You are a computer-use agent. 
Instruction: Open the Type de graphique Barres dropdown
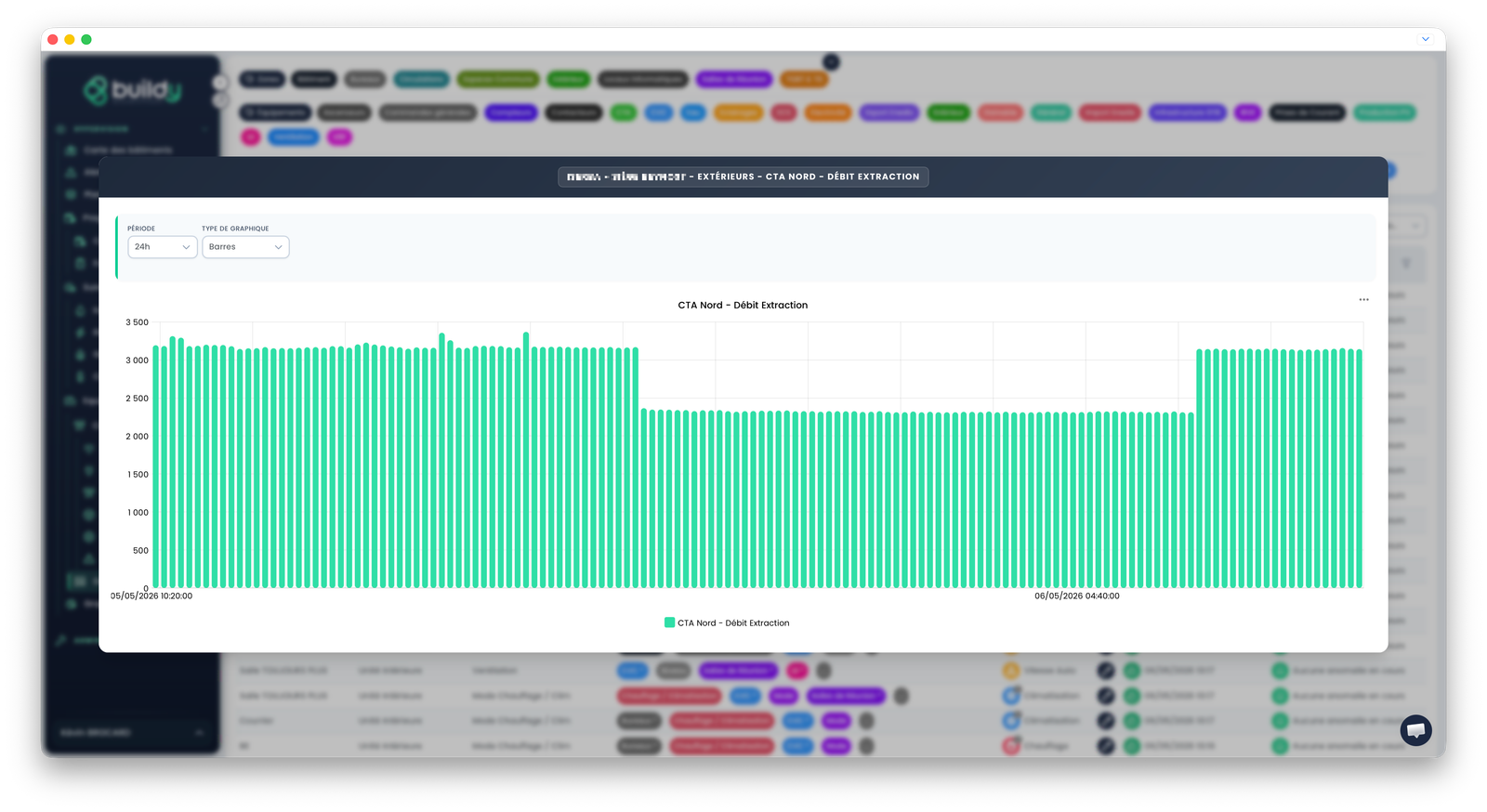(x=245, y=247)
